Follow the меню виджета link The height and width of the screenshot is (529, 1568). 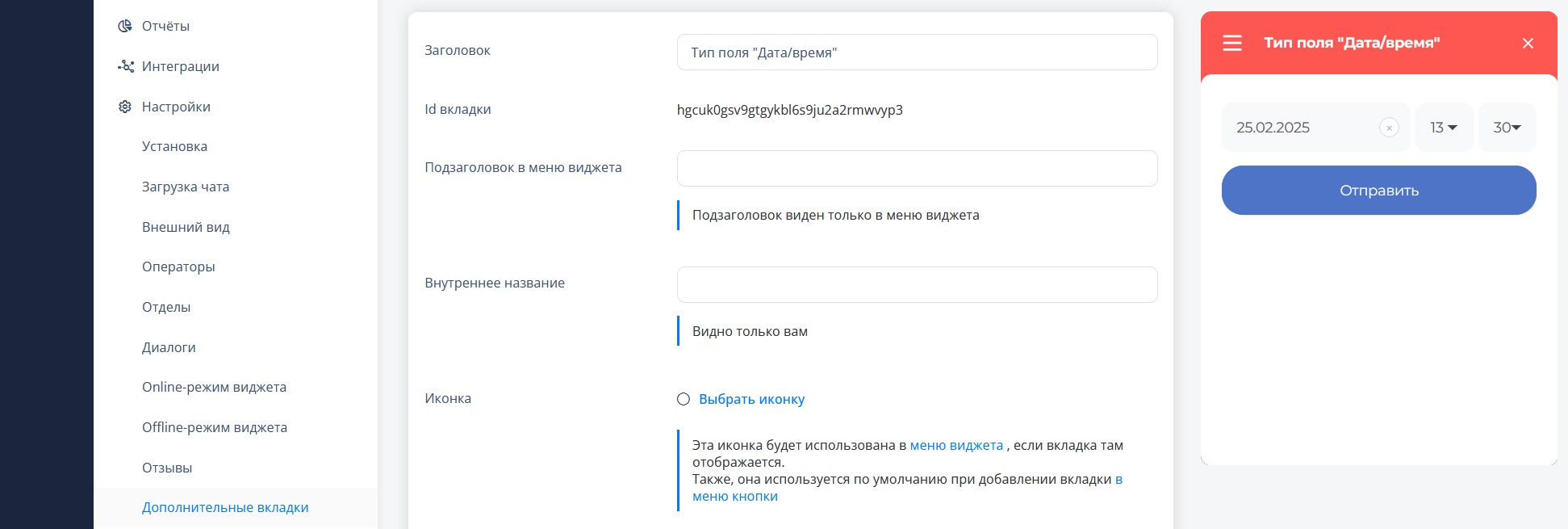coord(956,445)
